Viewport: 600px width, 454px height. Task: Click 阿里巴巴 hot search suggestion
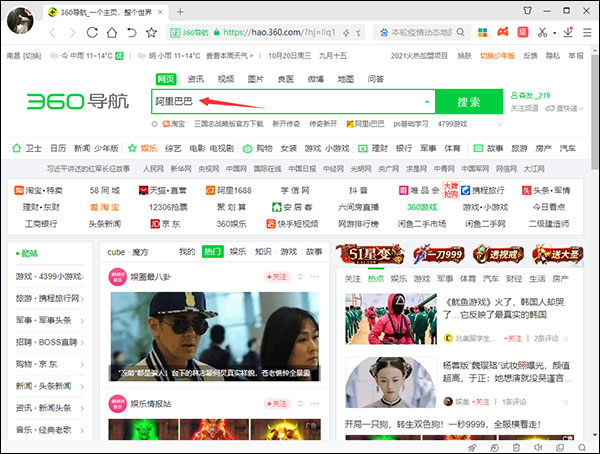click(365, 124)
